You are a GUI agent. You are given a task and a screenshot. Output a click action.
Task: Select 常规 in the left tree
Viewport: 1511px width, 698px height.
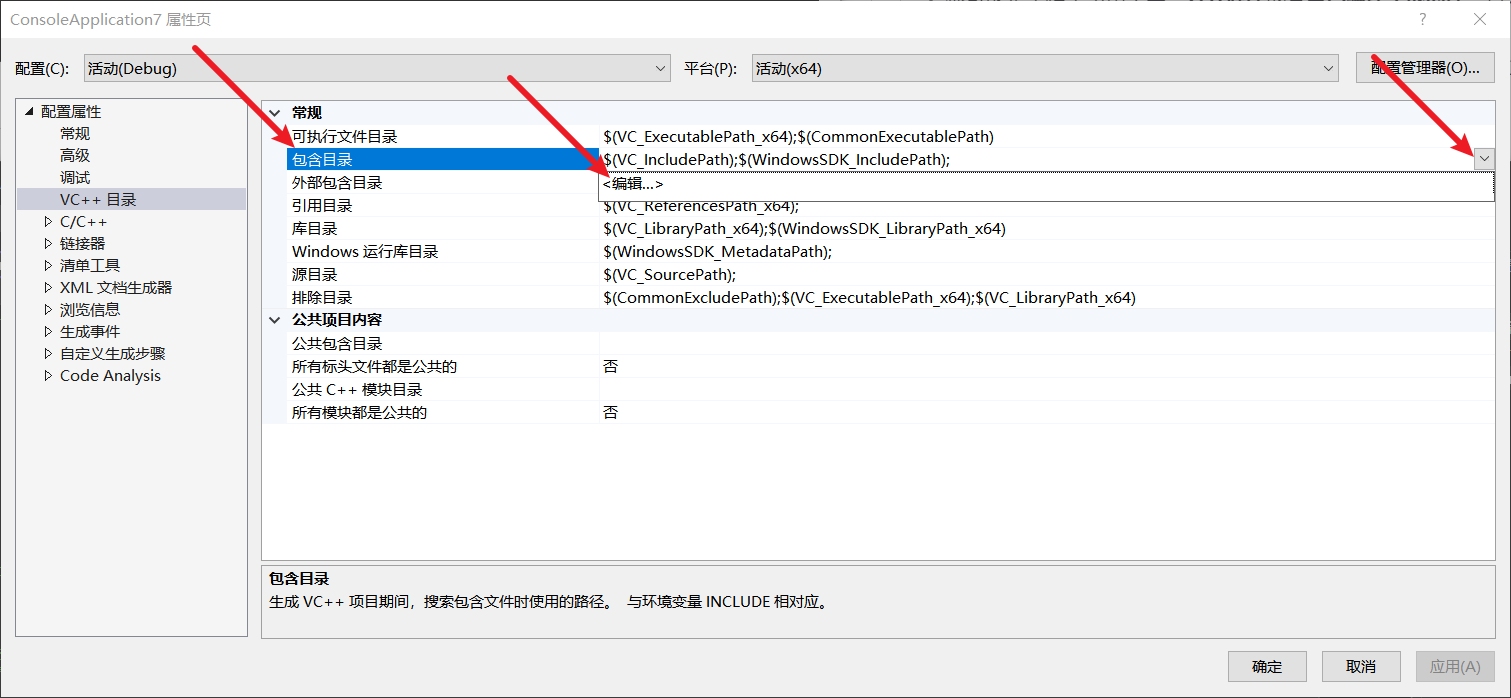coord(75,133)
